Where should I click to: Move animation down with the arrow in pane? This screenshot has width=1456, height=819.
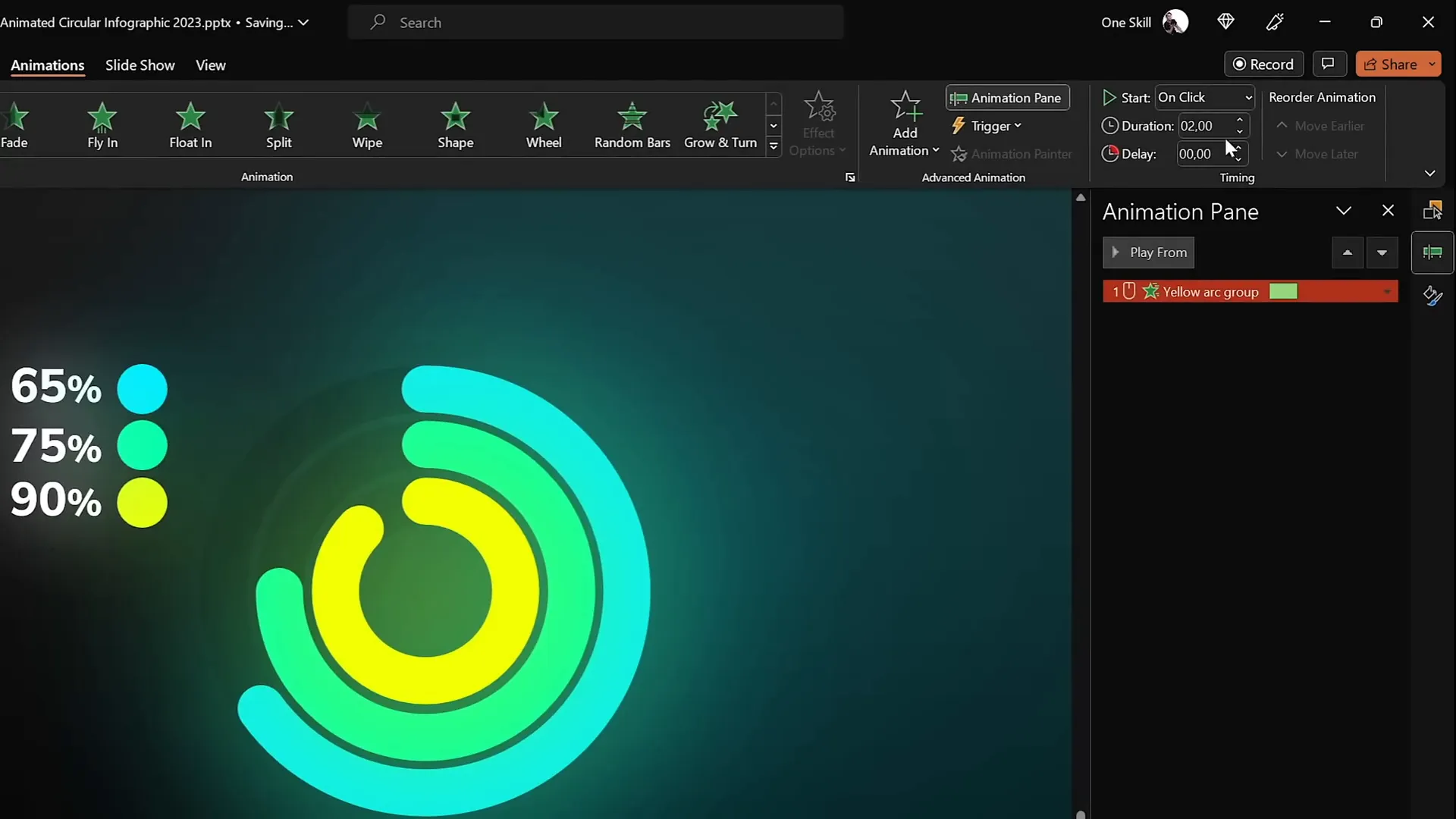pos(1382,253)
